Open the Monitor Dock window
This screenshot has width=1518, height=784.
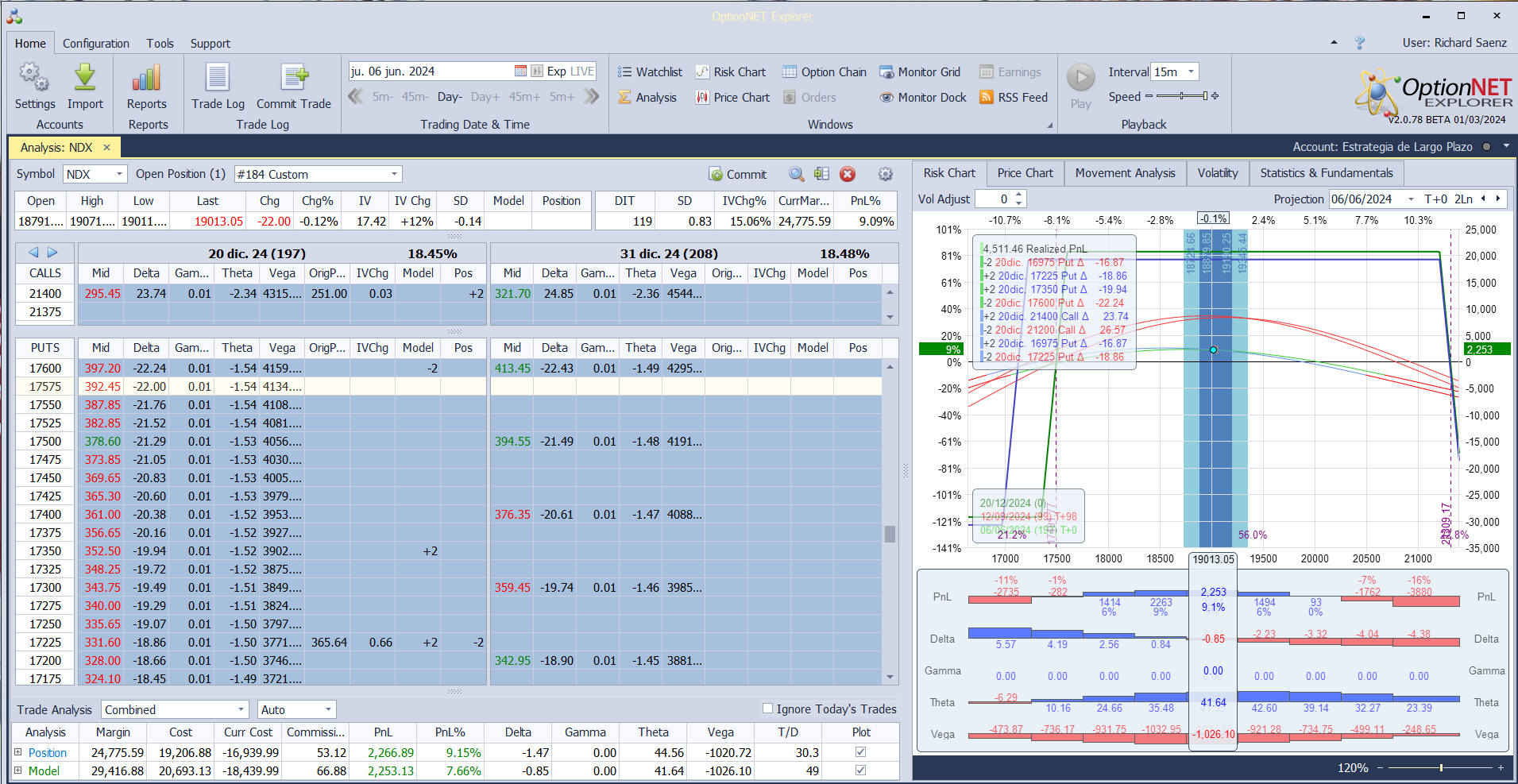(923, 98)
